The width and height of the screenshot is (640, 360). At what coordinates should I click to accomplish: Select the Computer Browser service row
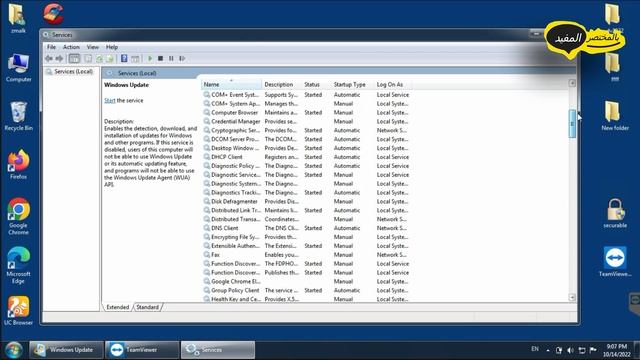point(306,113)
